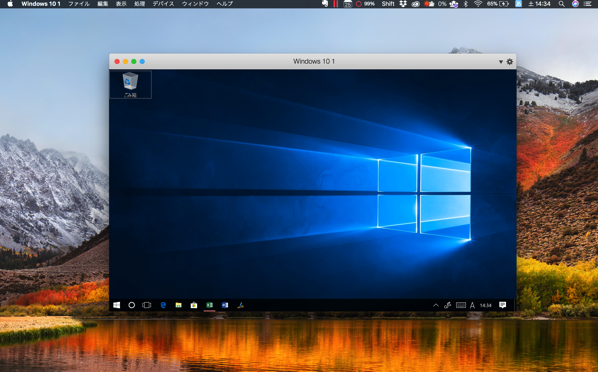Click the red dot cloud menu bar icon
This screenshot has height=372, width=598.
[x=429, y=4]
